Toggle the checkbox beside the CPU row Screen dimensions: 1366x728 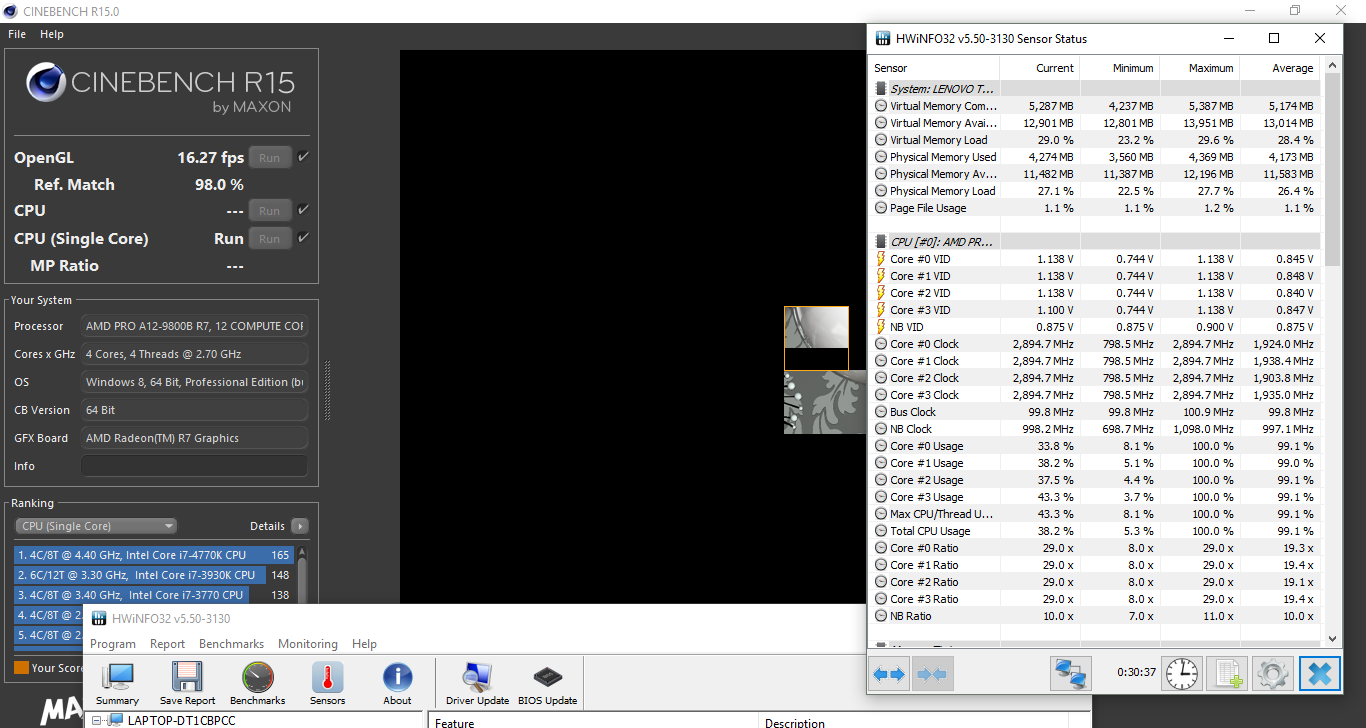(x=303, y=210)
